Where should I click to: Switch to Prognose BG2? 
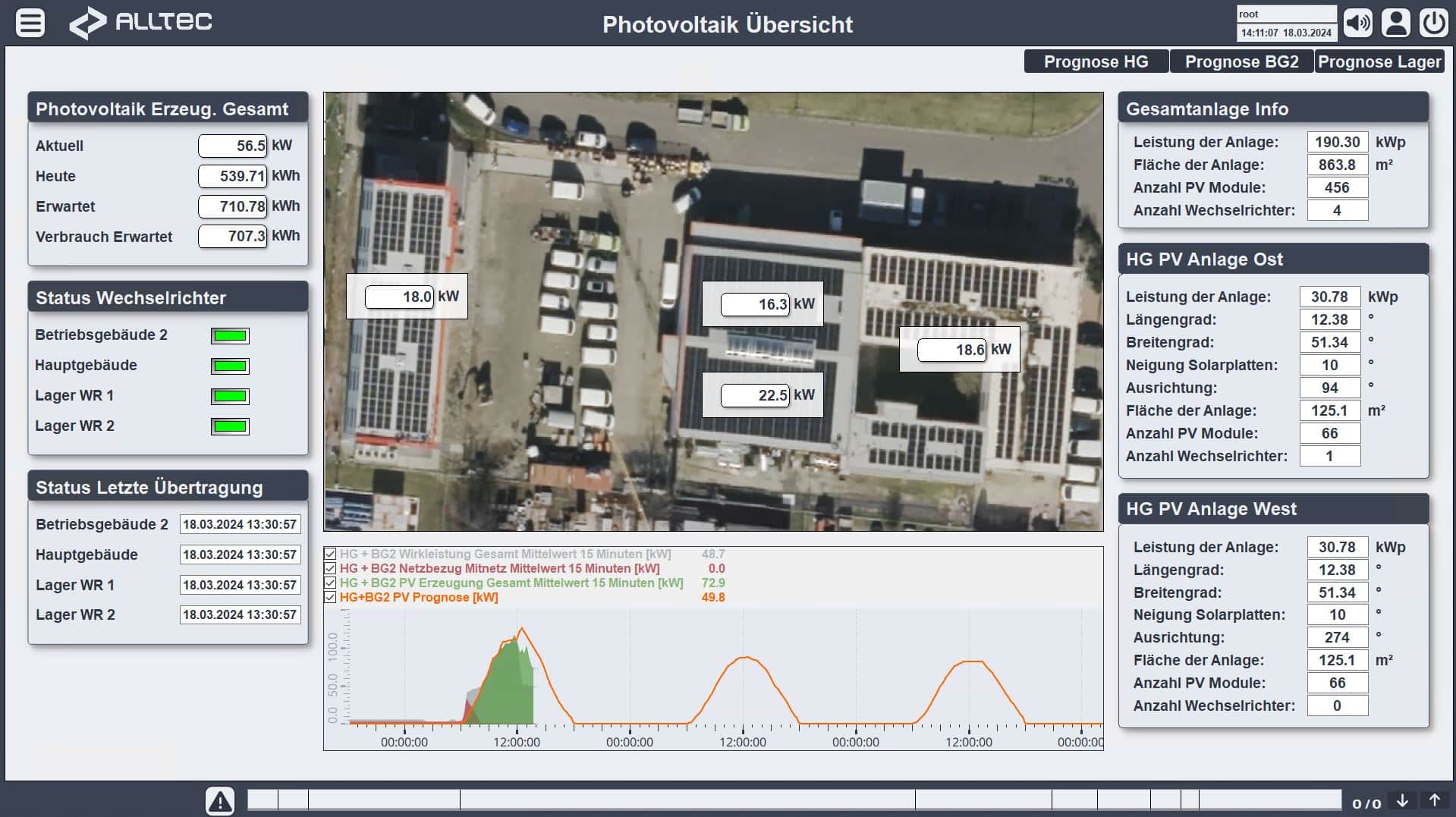coord(1241,61)
